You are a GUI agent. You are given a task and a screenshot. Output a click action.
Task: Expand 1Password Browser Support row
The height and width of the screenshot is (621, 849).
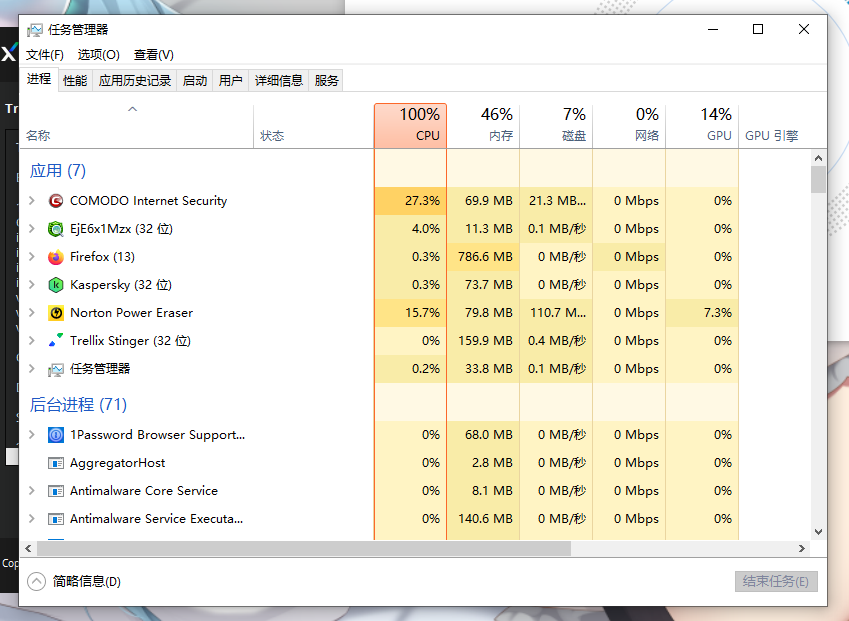32,435
